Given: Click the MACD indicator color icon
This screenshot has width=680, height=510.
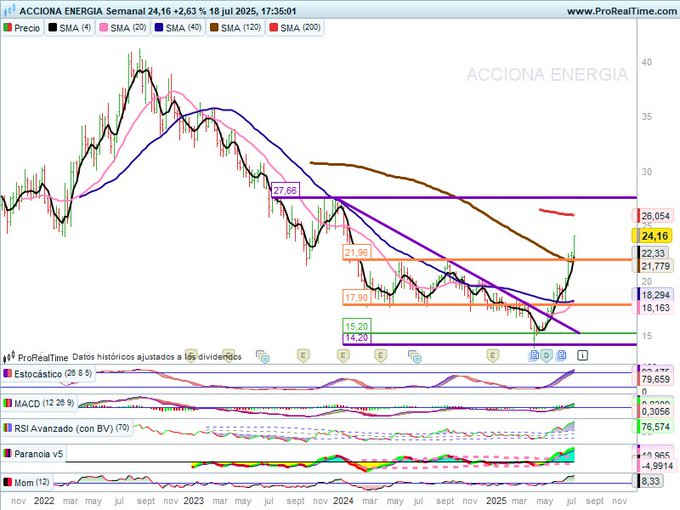Looking at the screenshot, I should 7,403.
